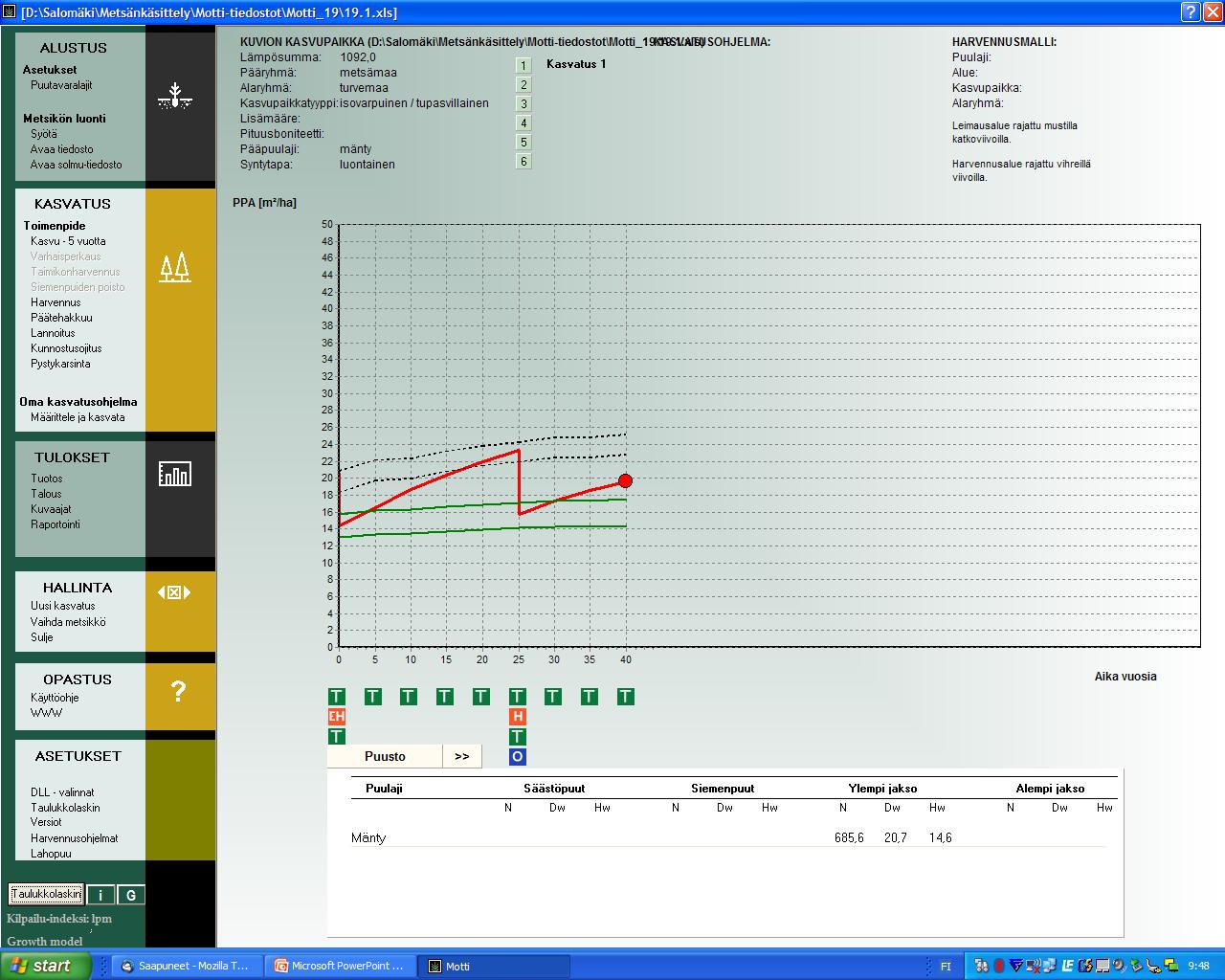Image resolution: width=1225 pixels, height=980 pixels.
Task: Select Kunnostusojitus operation
Action: pyautogui.click(x=66, y=348)
